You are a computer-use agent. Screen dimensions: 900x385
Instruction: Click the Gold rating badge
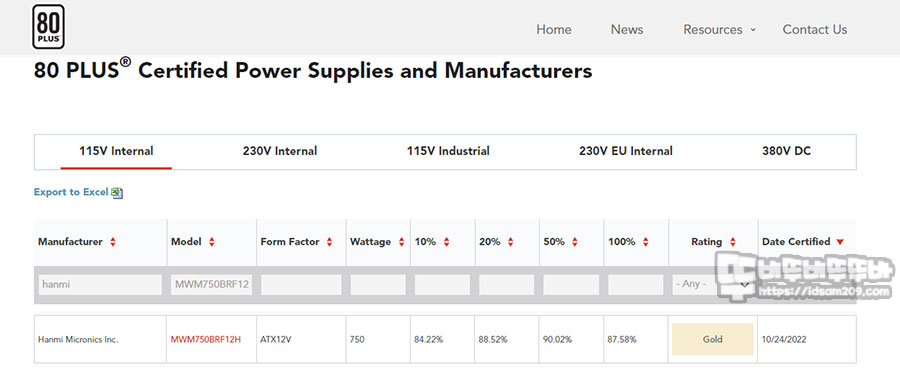[712, 339]
